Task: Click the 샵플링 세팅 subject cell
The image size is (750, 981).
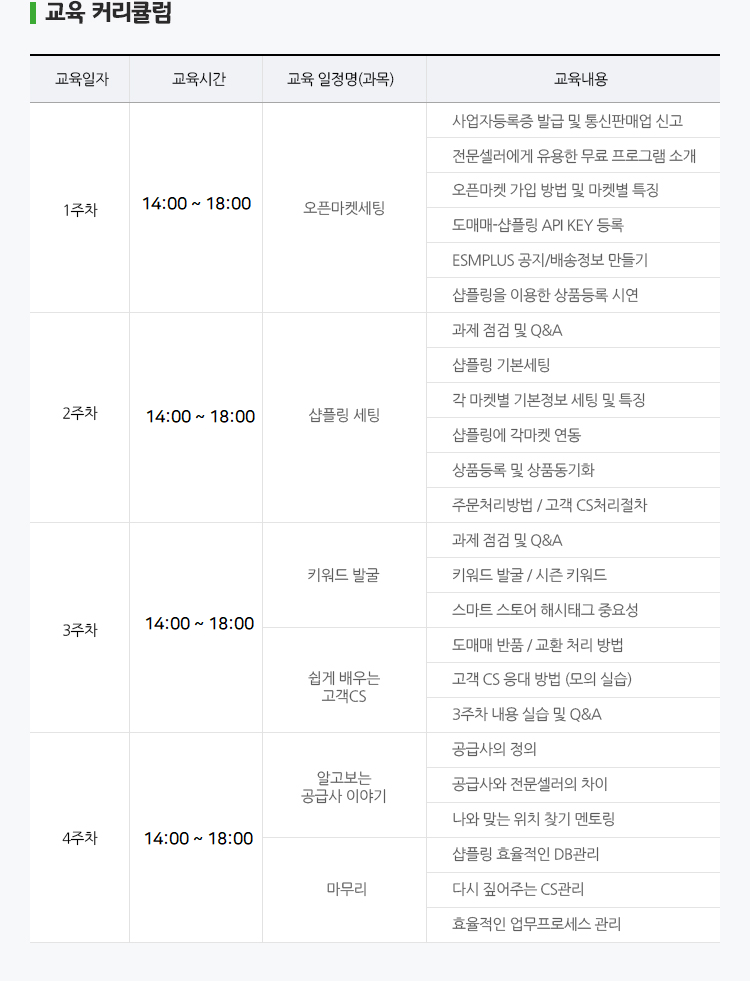Action: point(344,414)
